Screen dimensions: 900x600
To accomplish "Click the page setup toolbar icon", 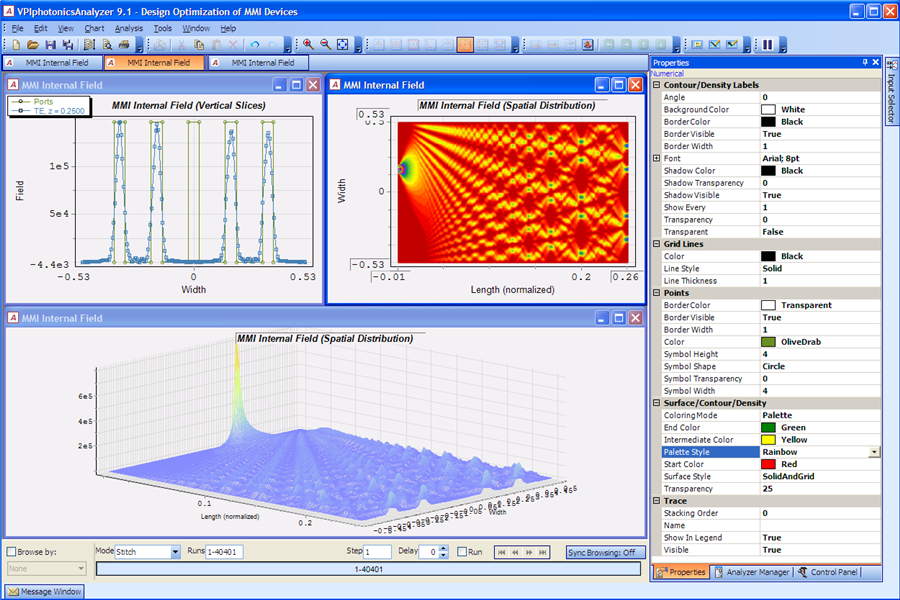I will click(x=89, y=45).
